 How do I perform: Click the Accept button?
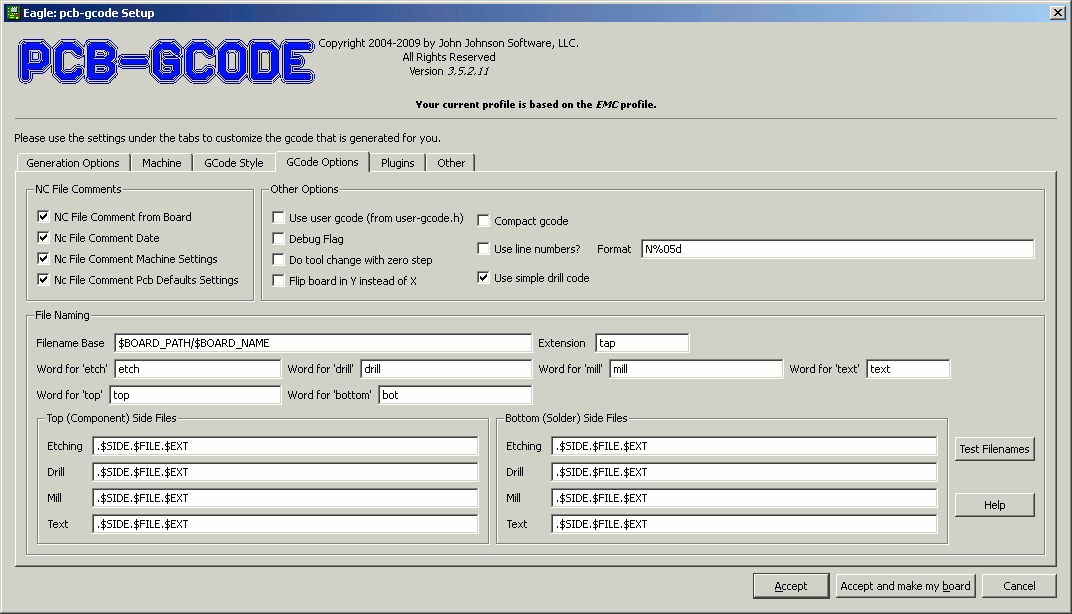click(791, 586)
